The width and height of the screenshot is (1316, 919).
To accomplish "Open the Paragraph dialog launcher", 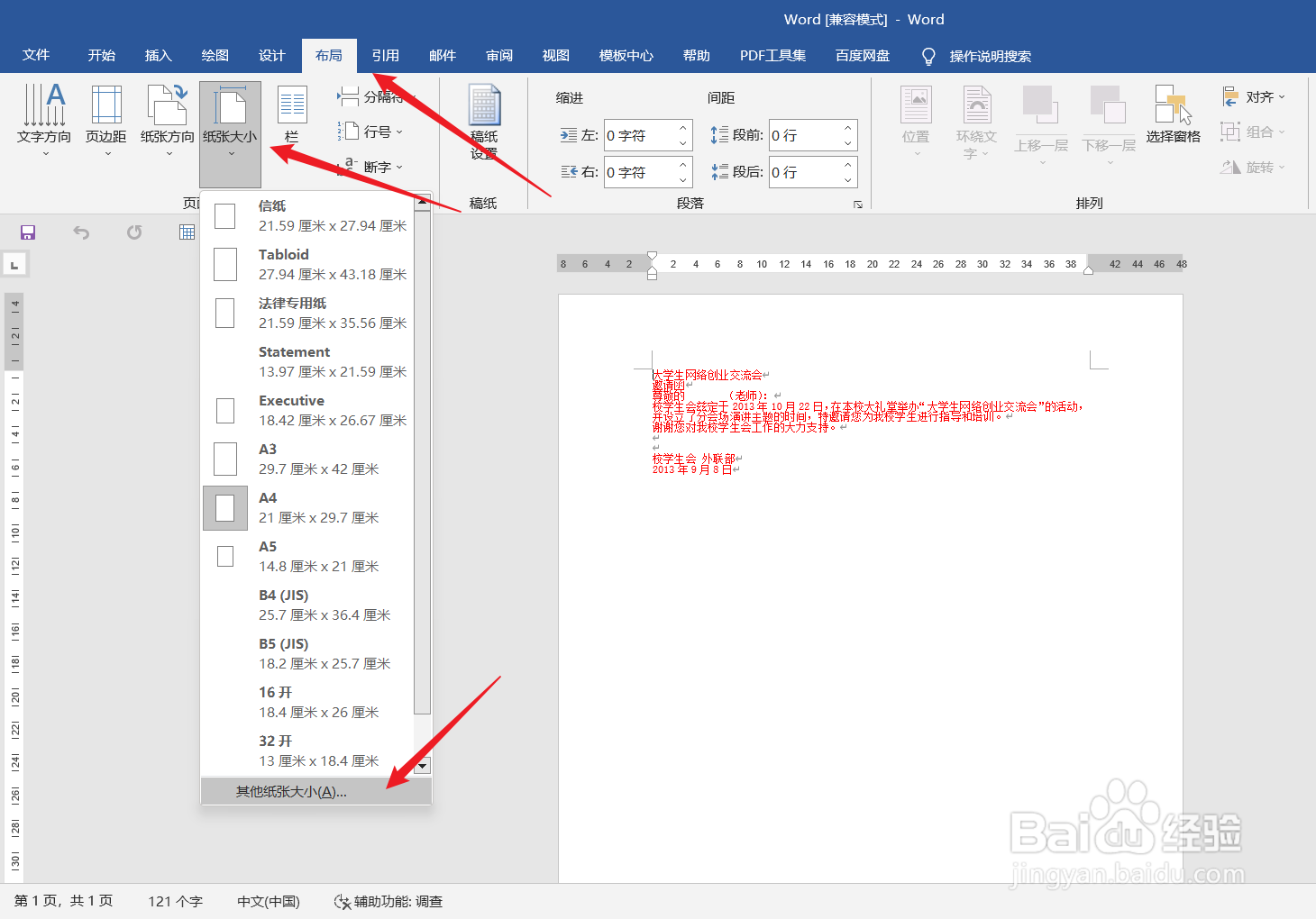I will coord(858,205).
